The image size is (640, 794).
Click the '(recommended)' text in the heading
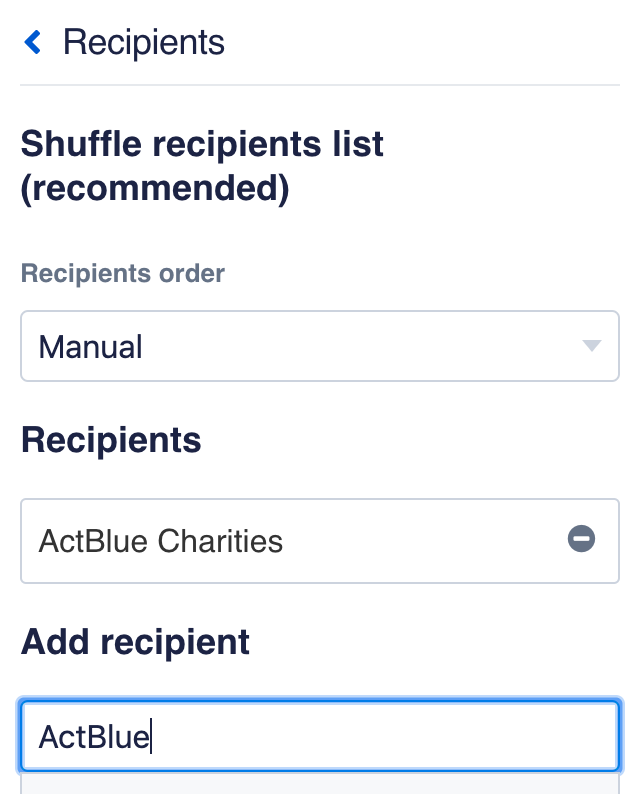155,188
